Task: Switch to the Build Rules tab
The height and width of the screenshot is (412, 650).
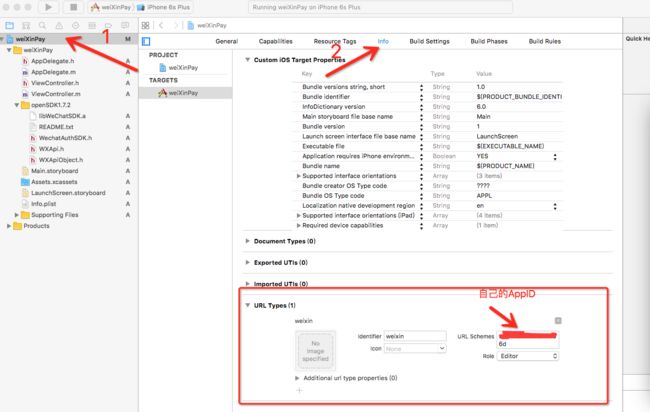Action: click(x=544, y=41)
